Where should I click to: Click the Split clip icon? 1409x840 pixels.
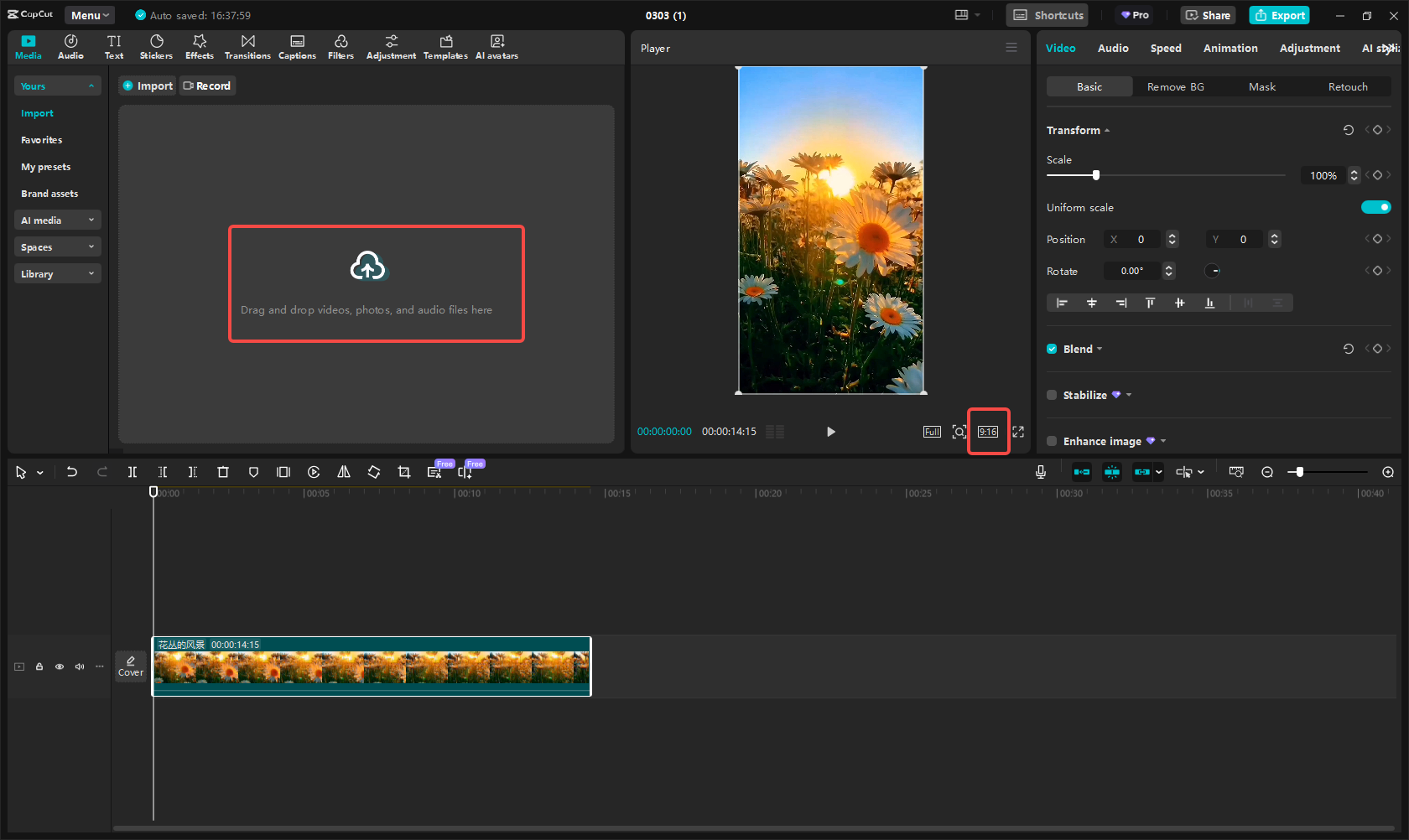pyautogui.click(x=132, y=472)
